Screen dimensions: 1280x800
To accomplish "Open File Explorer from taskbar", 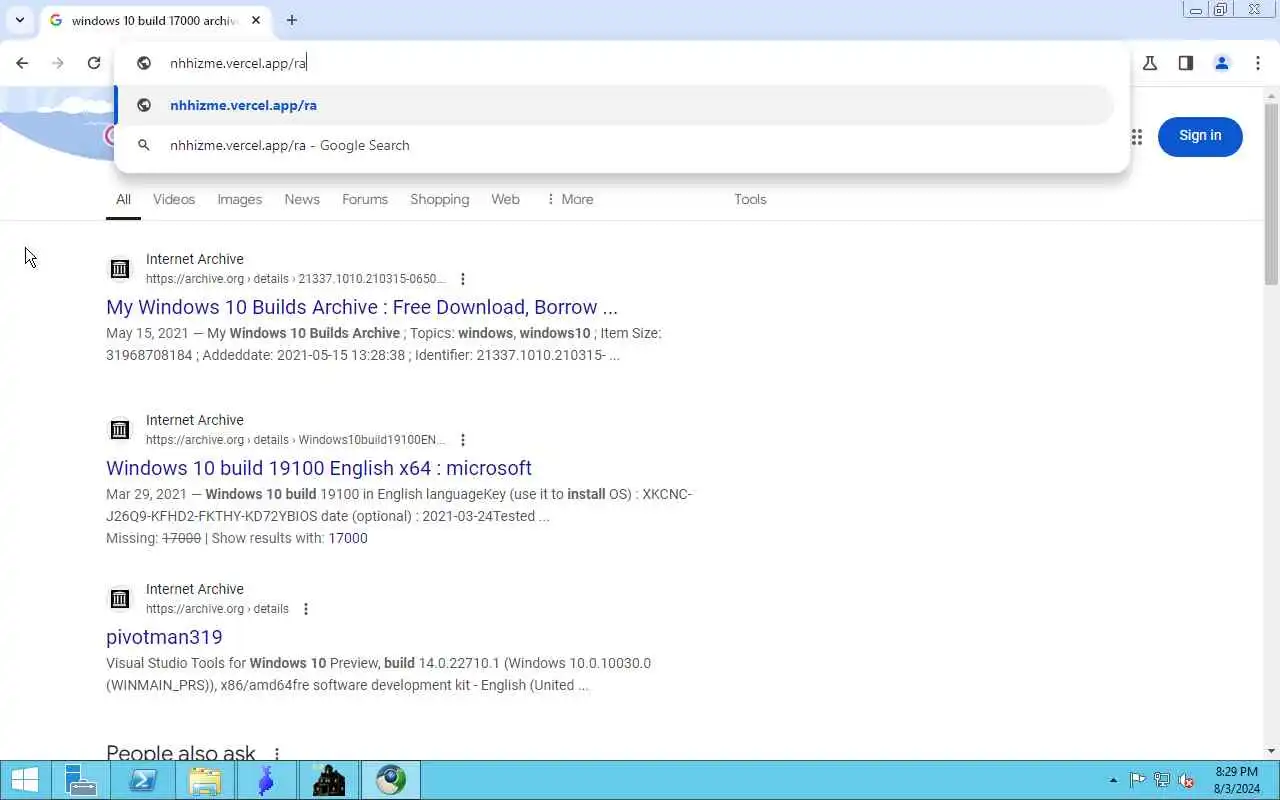I will coord(205,780).
